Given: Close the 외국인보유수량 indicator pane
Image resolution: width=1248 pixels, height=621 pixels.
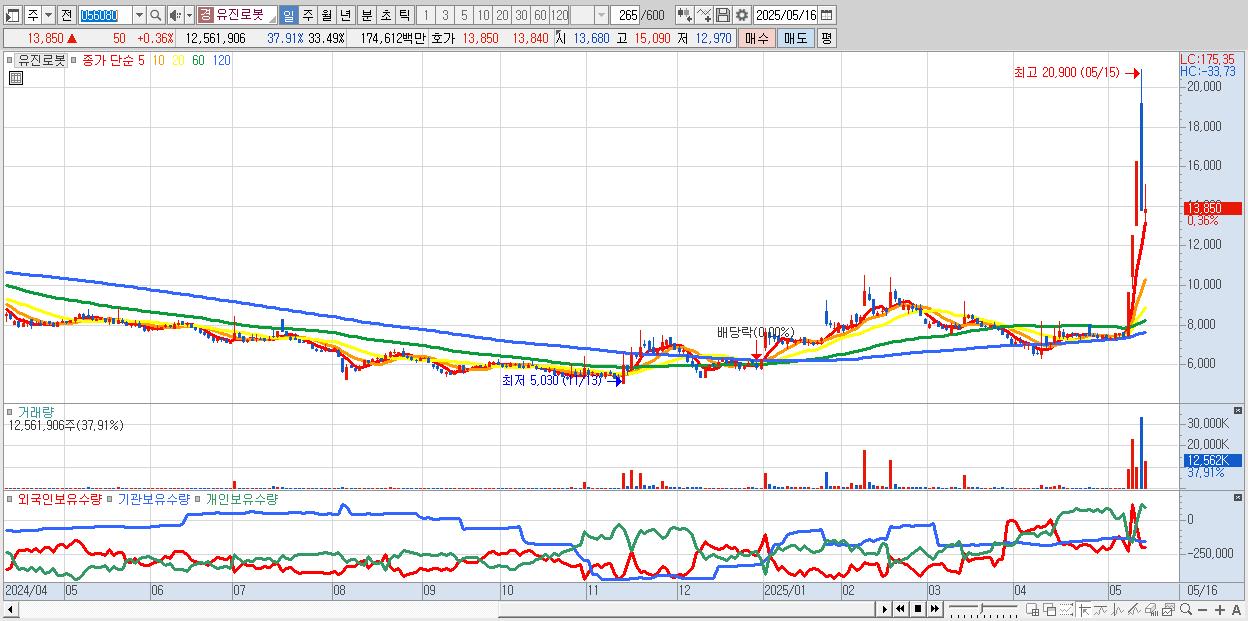Looking at the screenshot, I should point(1238,498).
